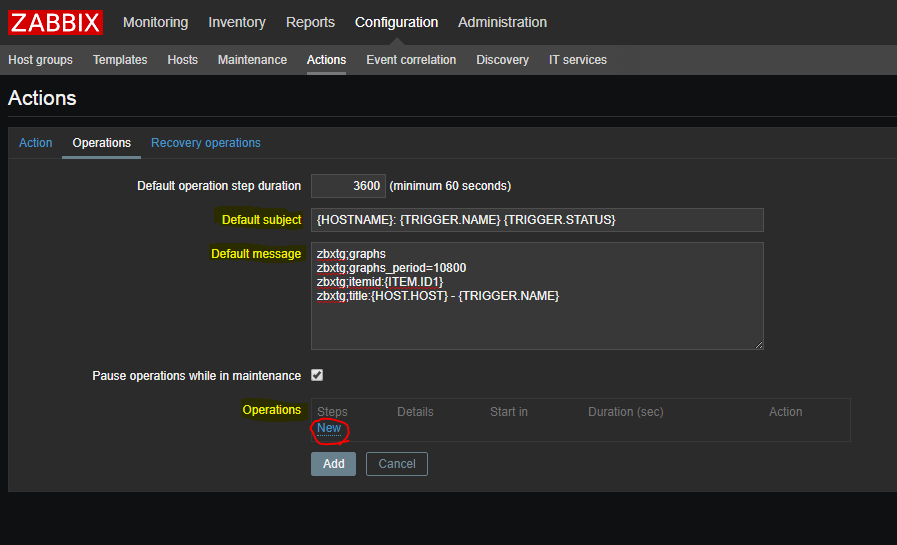Go to Host groups section
Screen dimensions: 897x545
[x=41, y=60]
